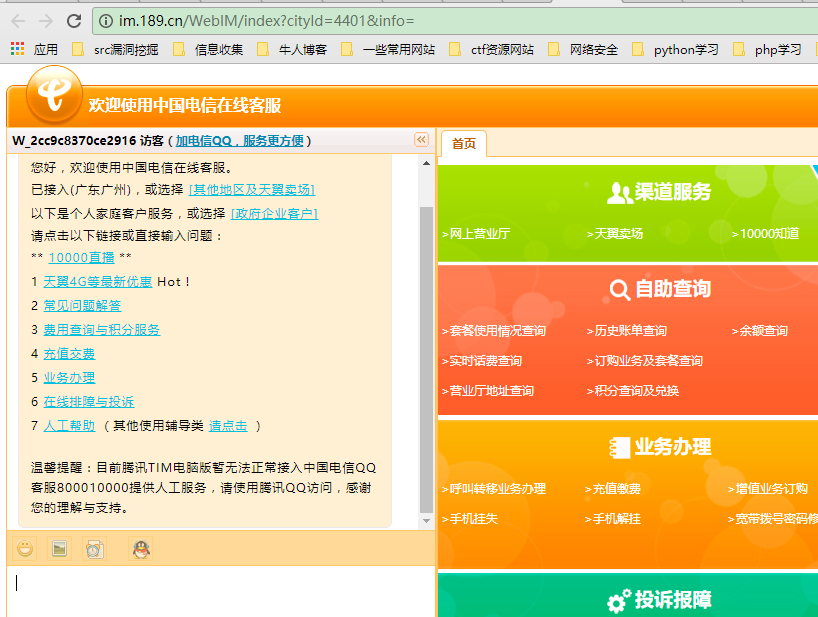Open the ctf资源网站 bookmark folder
The width and height of the screenshot is (818, 617).
point(491,50)
